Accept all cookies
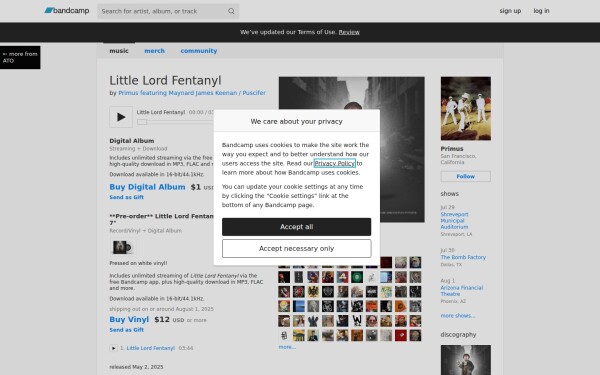The width and height of the screenshot is (600, 375). [x=296, y=227]
